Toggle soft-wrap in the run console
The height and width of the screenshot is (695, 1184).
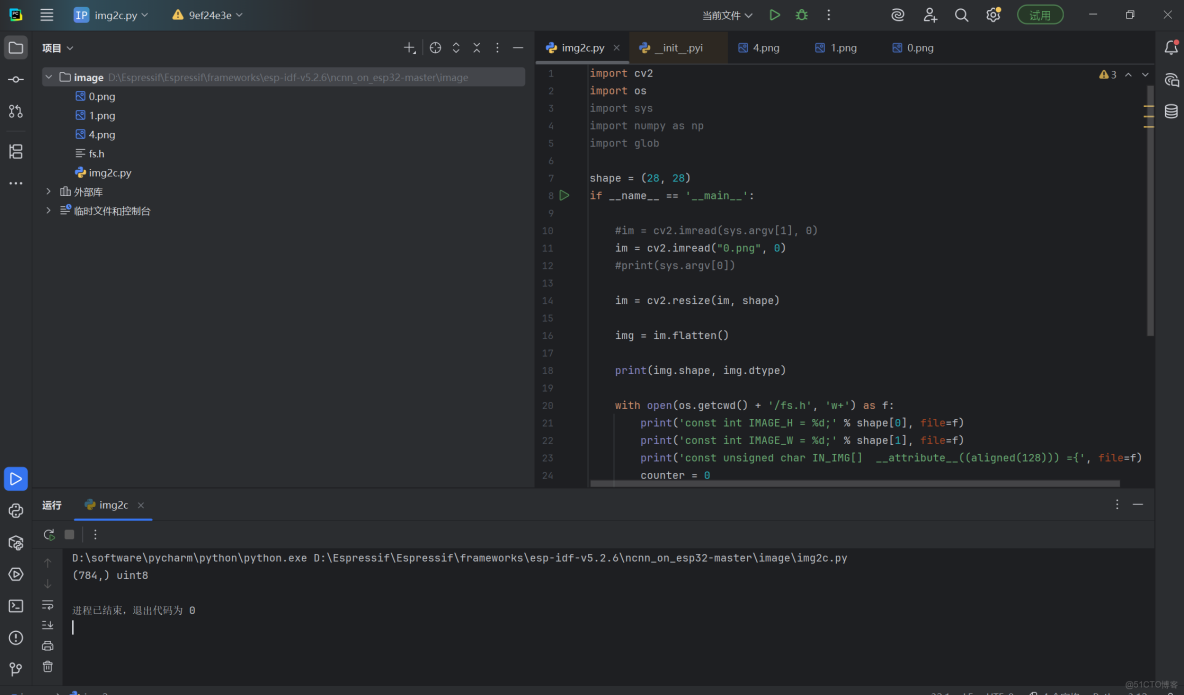coord(47,605)
